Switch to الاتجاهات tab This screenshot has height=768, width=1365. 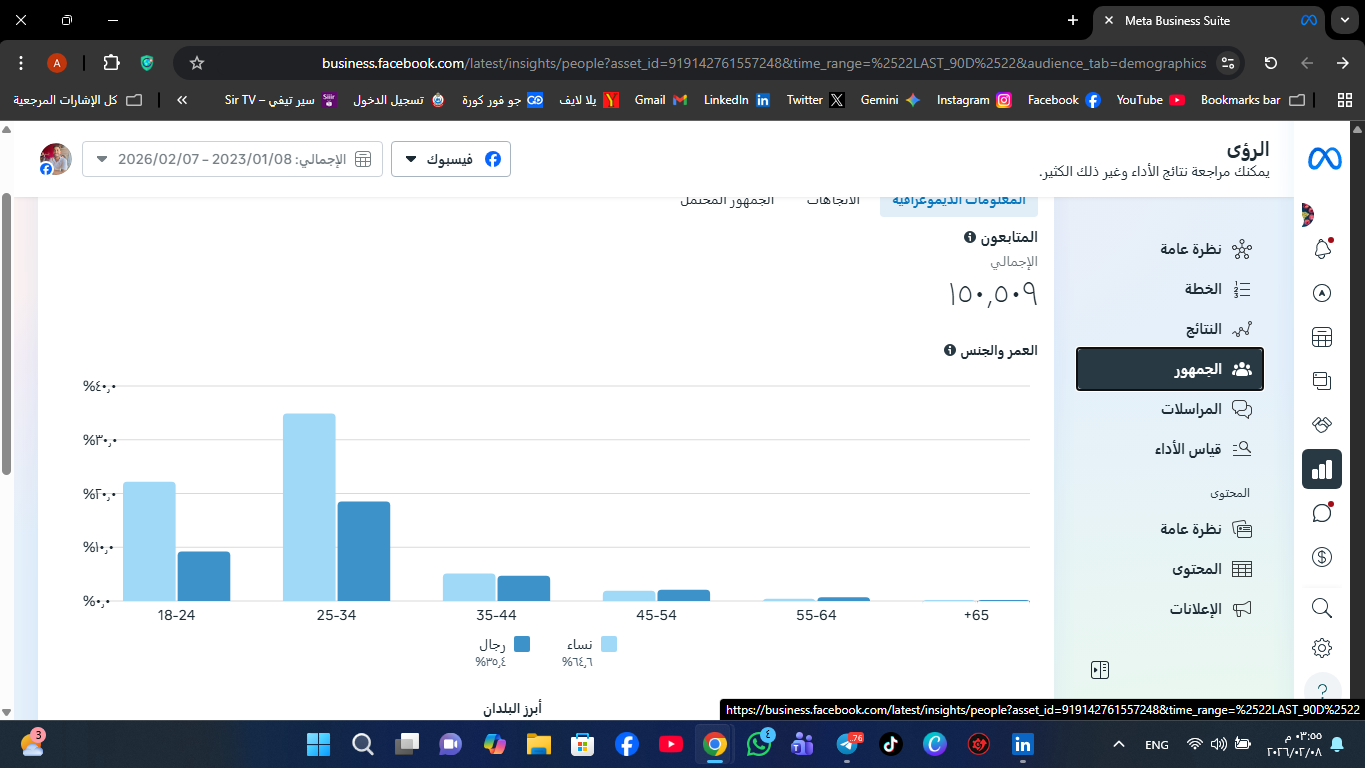833,200
